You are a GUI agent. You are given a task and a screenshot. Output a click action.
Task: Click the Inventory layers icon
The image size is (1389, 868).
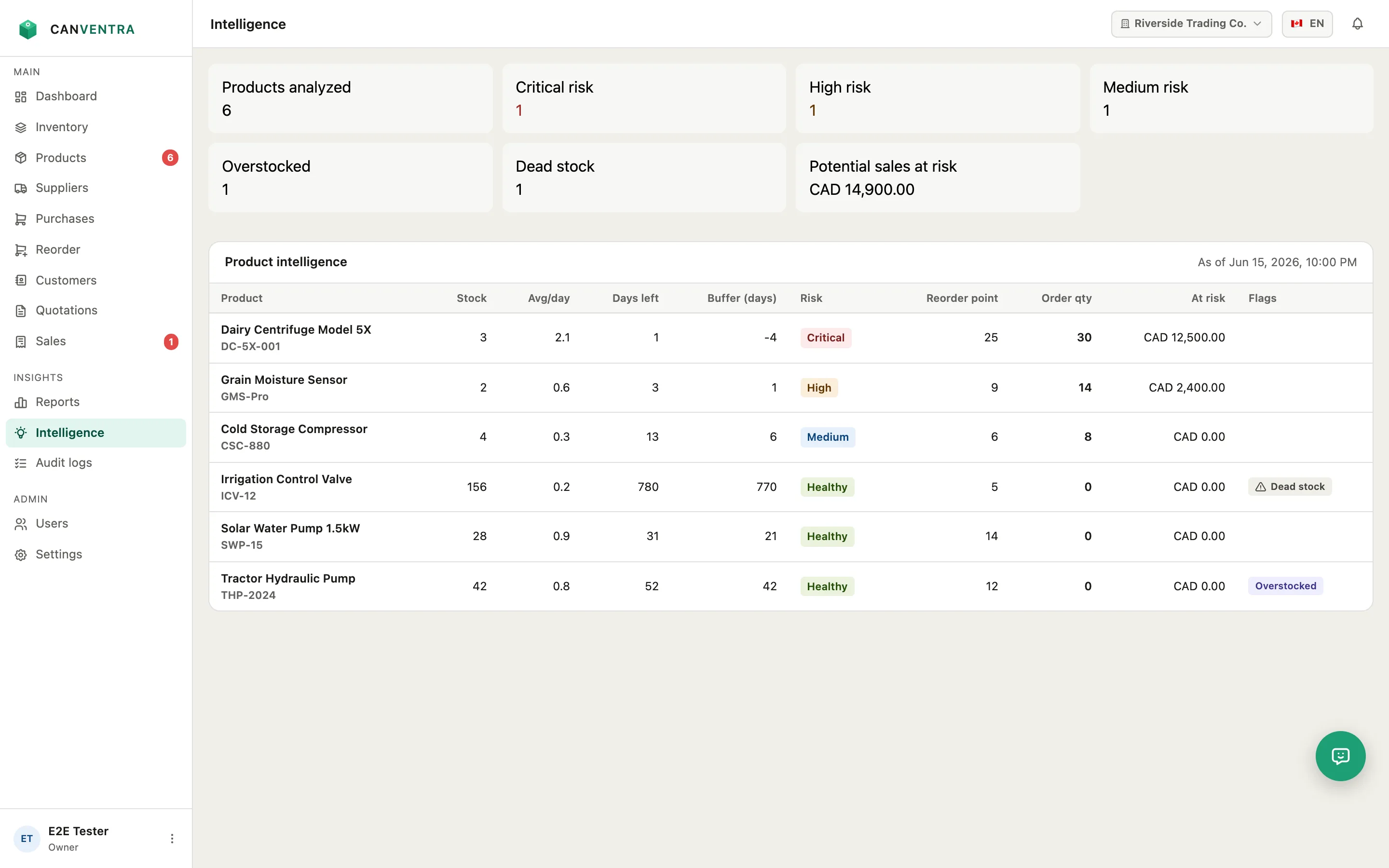coord(21,127)
